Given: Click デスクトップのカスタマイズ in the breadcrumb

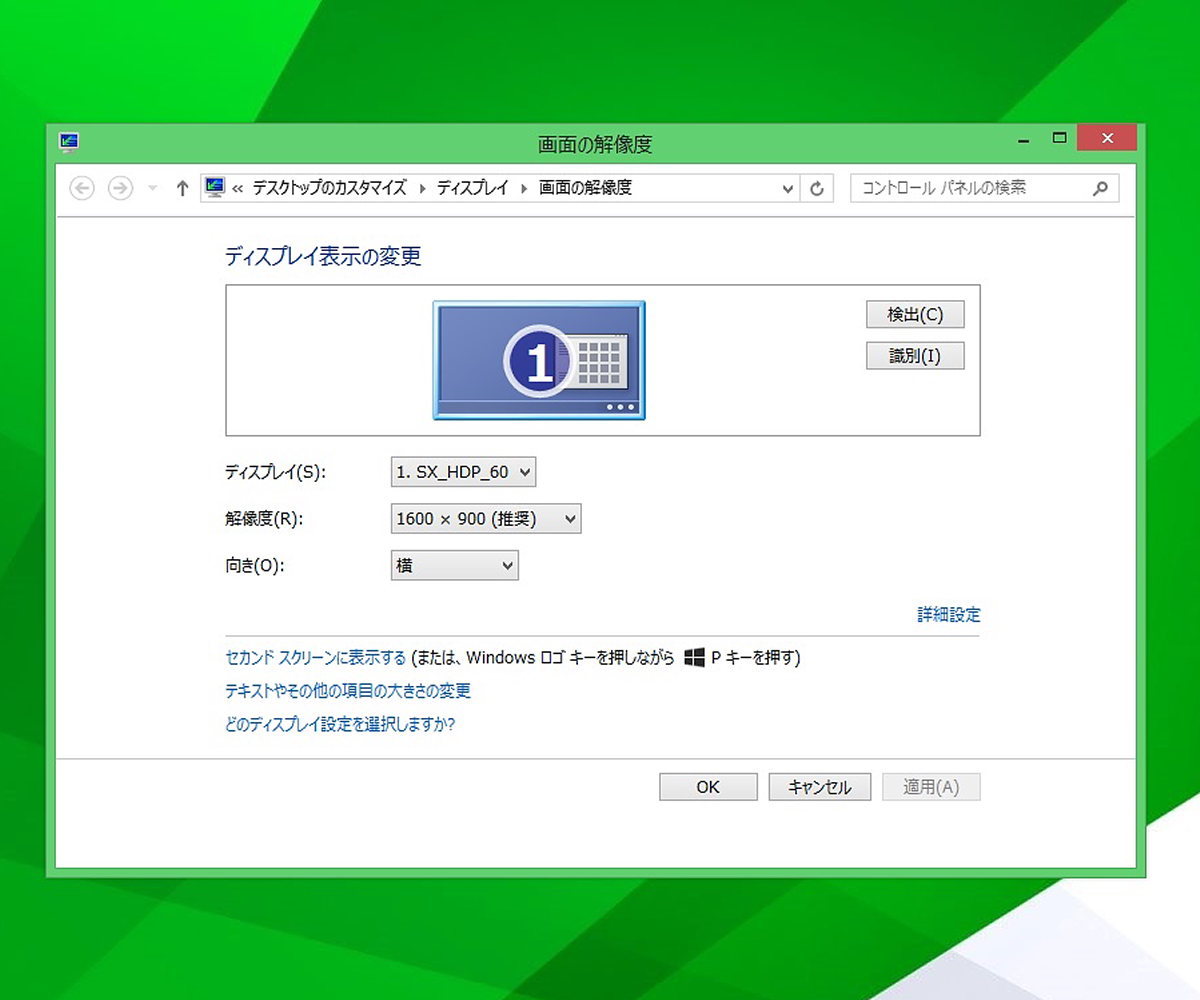Looking at the screenshot, I should click(x=329, y=188).
